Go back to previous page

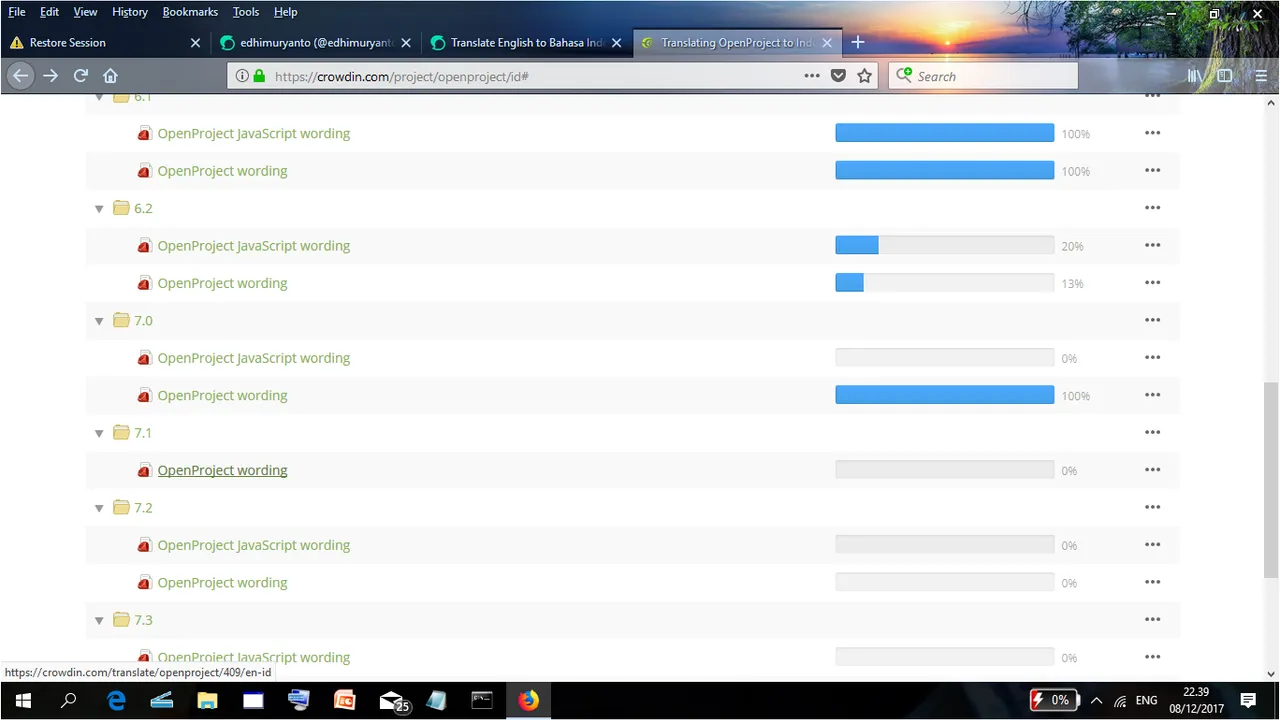[x=20, y=76]
